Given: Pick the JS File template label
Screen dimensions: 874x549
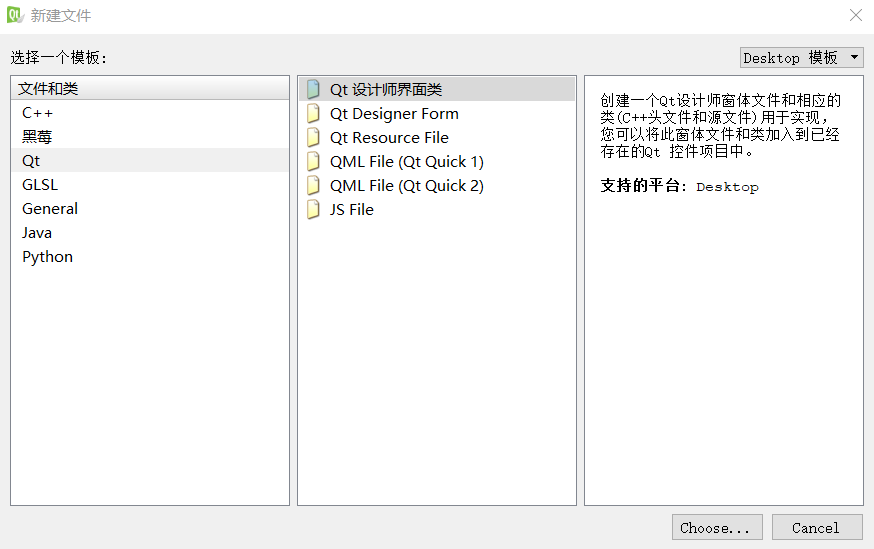Looking at the screenshot, I should tap(352, 209).
